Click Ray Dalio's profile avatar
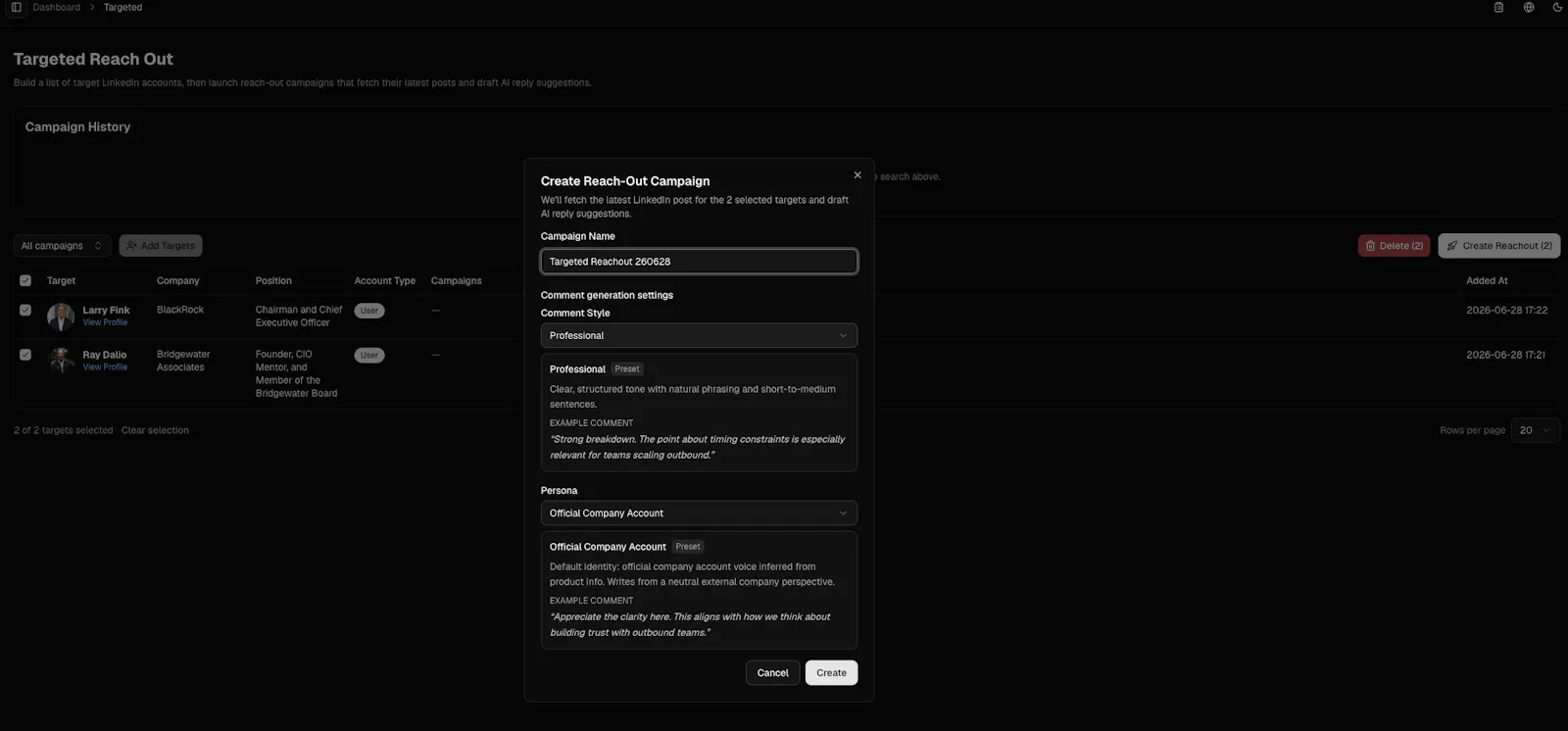This screenshot has height=731, width=1568. (61, 361)
